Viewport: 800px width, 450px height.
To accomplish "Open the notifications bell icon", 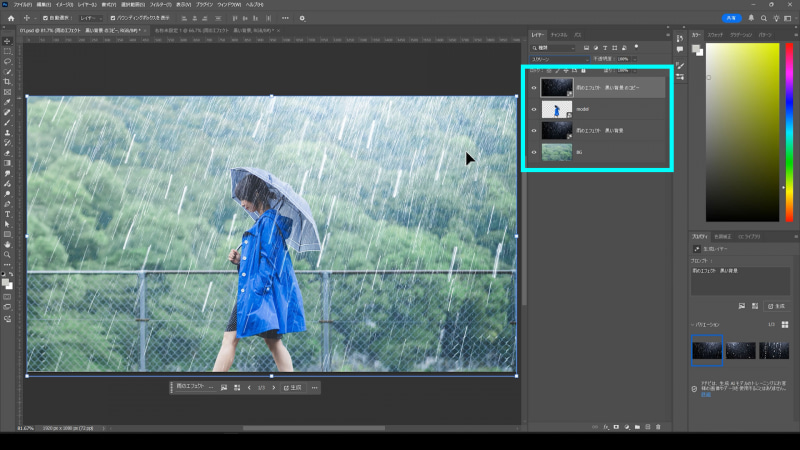I will 751,18.
